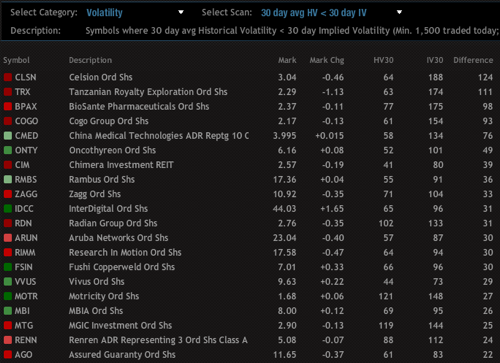Sort by the Mark column header
Screen dimensions: 500x363
click(x=287, y=60)
